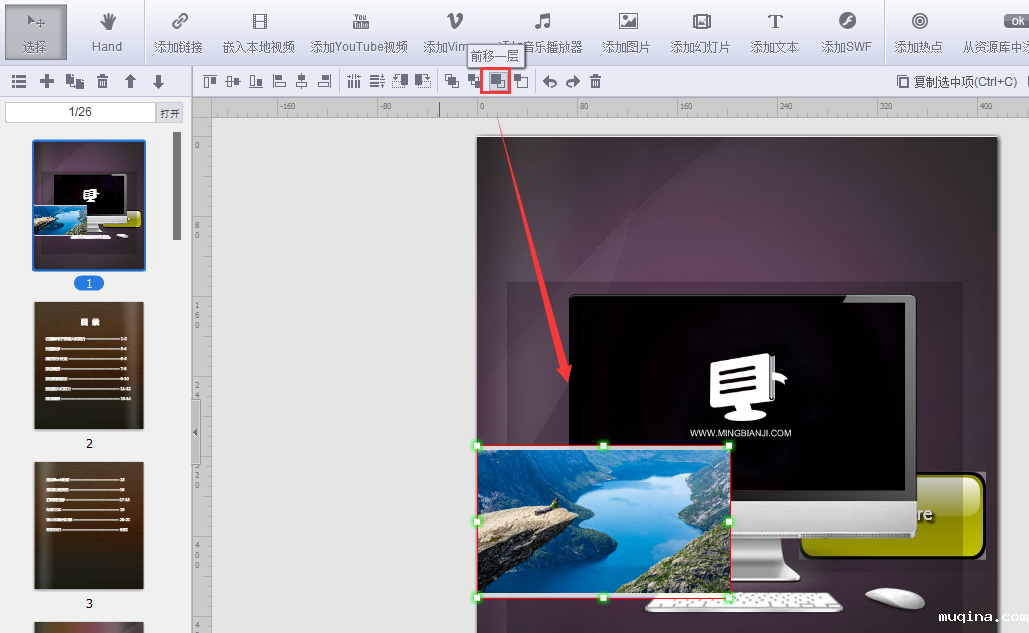Click the 1/26 page number field

click(x=80, y=112)
